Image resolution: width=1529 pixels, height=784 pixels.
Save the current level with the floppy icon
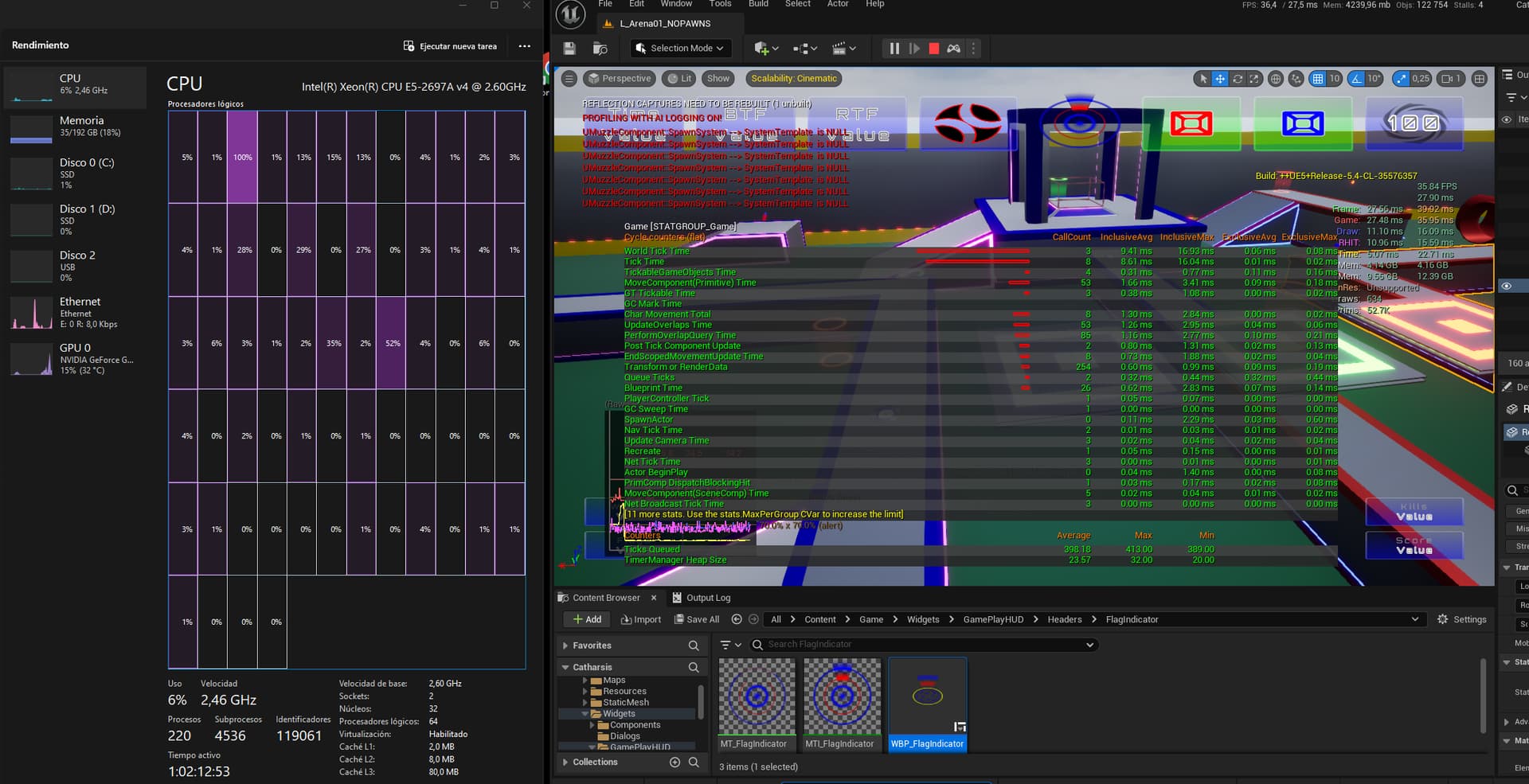569,49
